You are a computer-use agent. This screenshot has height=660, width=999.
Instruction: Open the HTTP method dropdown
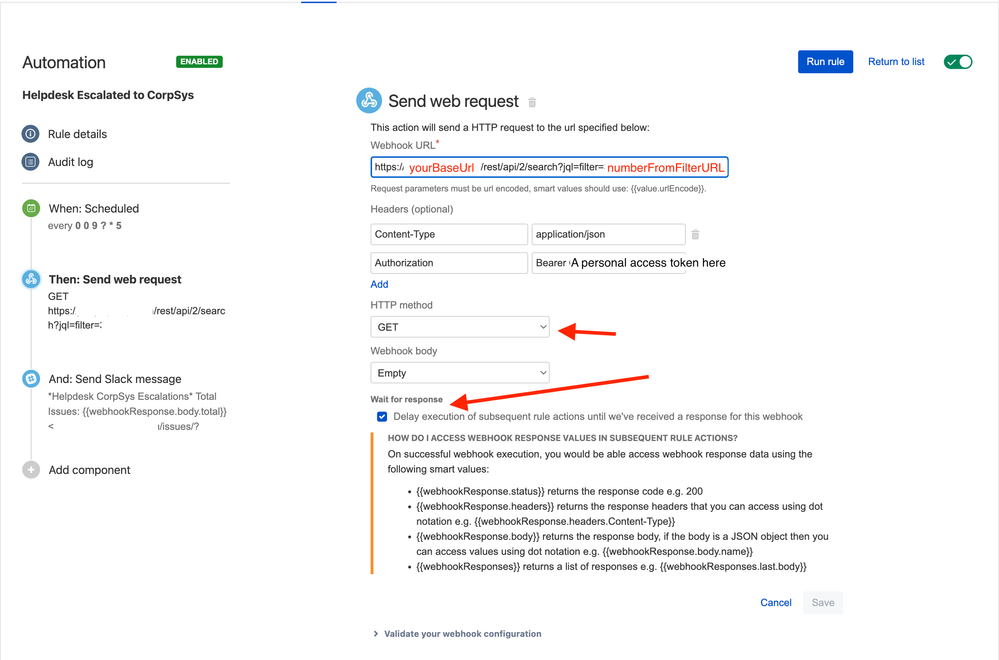(x=459, y=327)
